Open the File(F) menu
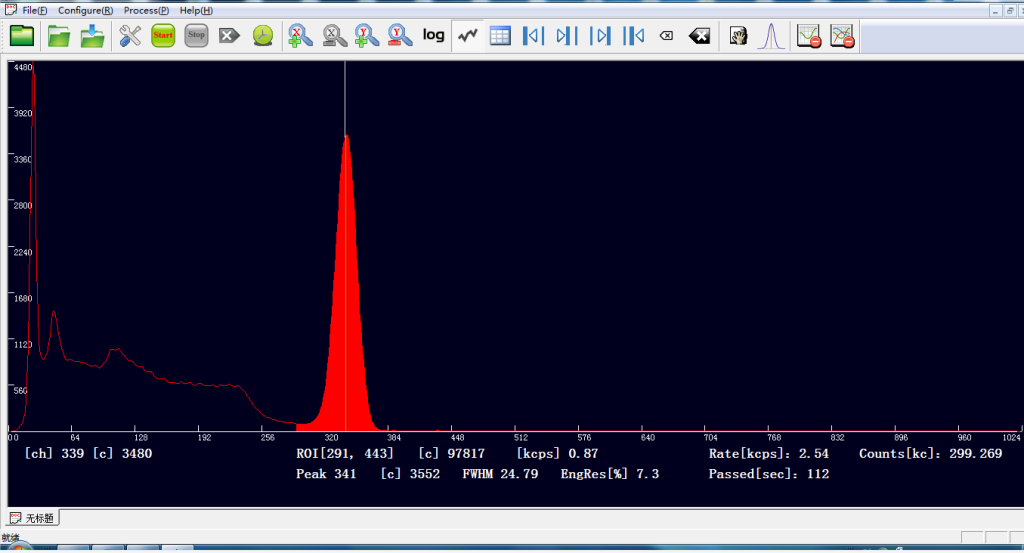 coord(35,10)
